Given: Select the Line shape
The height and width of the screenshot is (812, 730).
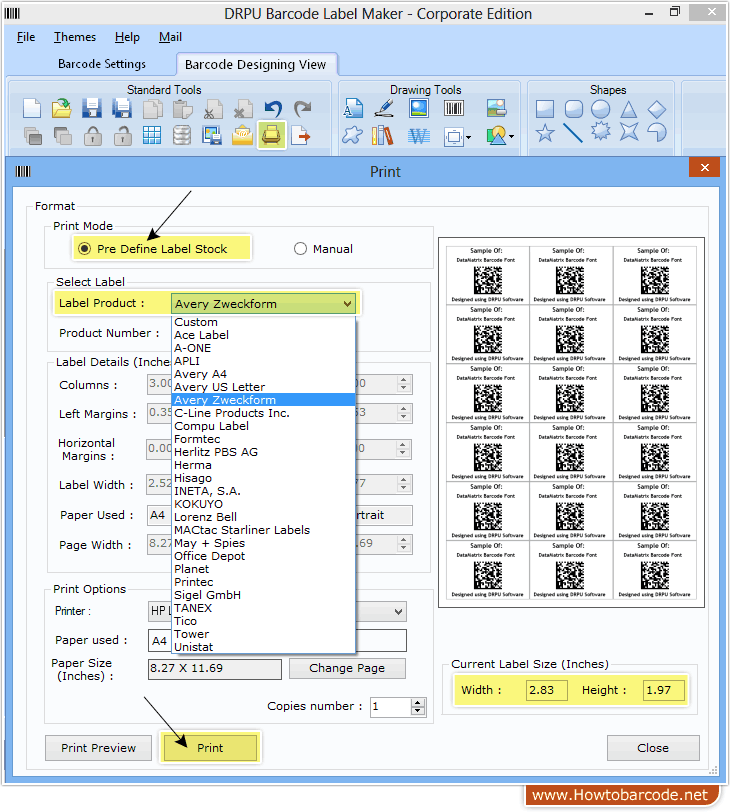Looking at the screenshot, I should [x=573, y=133].
